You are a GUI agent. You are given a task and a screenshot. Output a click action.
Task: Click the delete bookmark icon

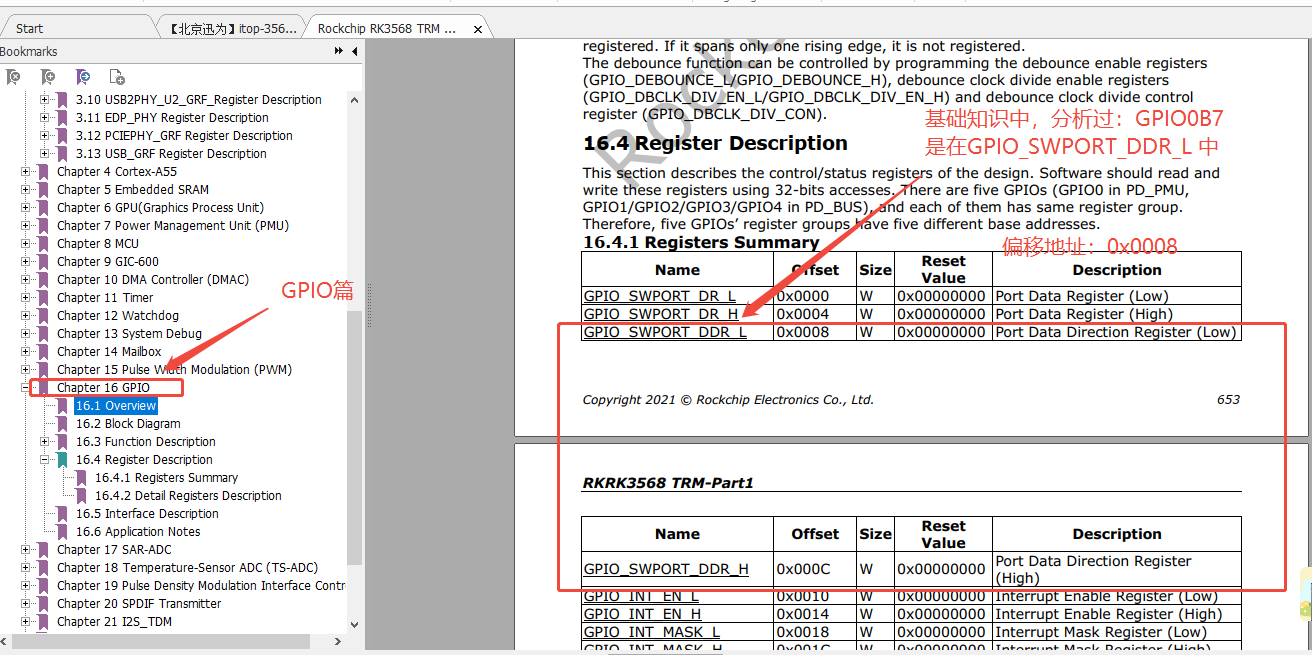point(13,76)
